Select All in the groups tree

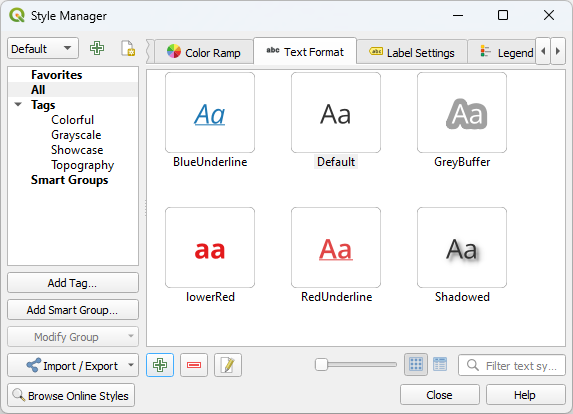[x=38, y=90]
